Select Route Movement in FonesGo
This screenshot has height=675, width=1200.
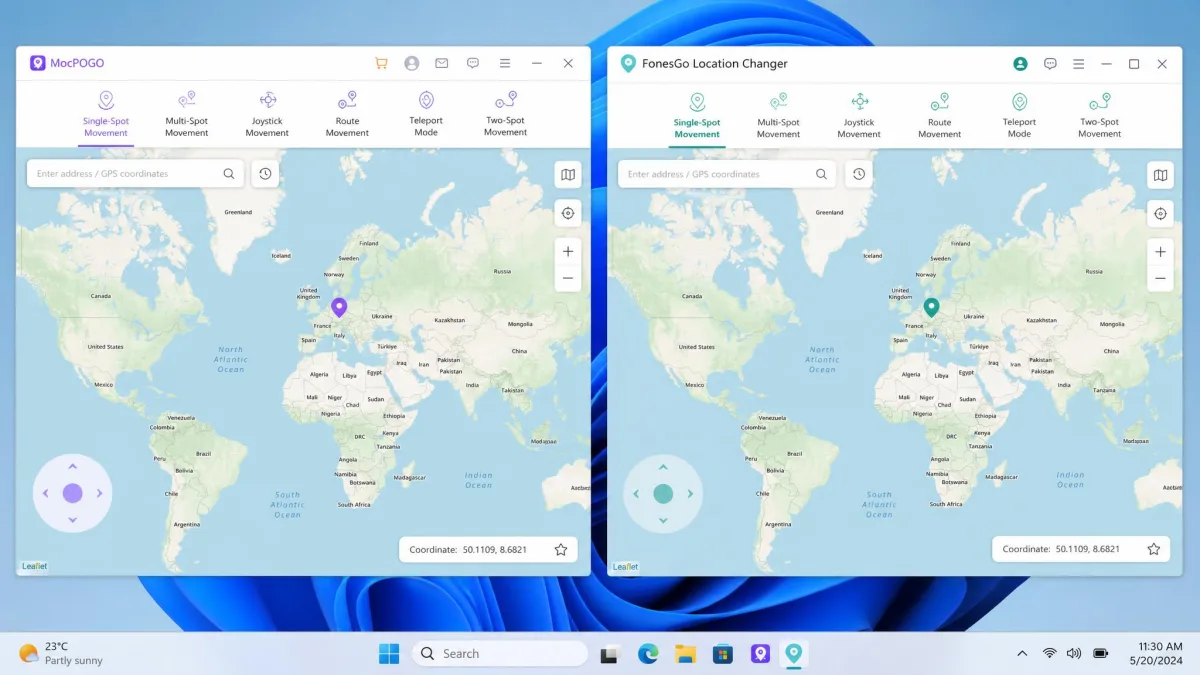point(940,115)
